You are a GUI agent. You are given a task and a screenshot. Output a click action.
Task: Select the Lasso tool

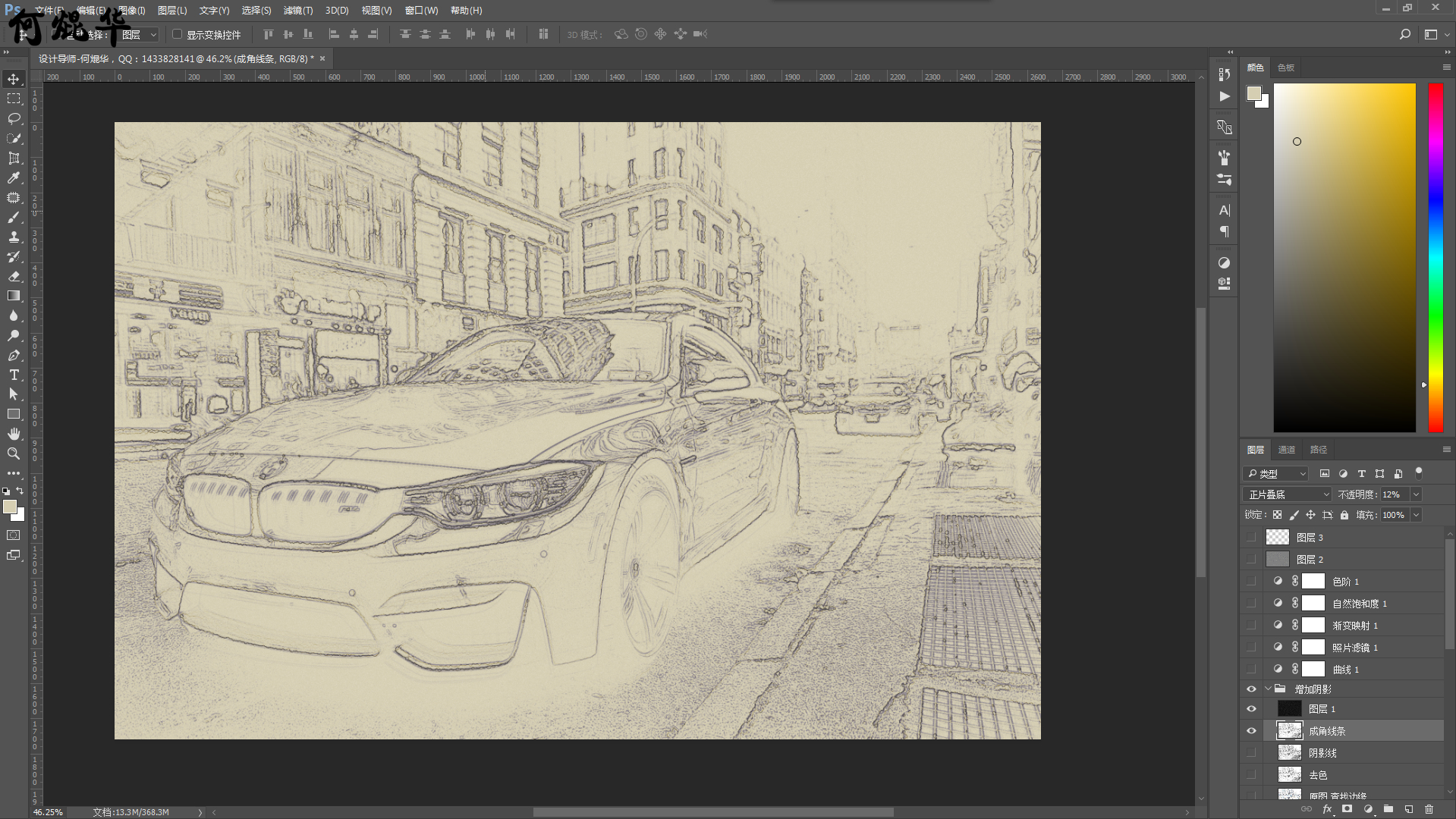tap(14, 118)
